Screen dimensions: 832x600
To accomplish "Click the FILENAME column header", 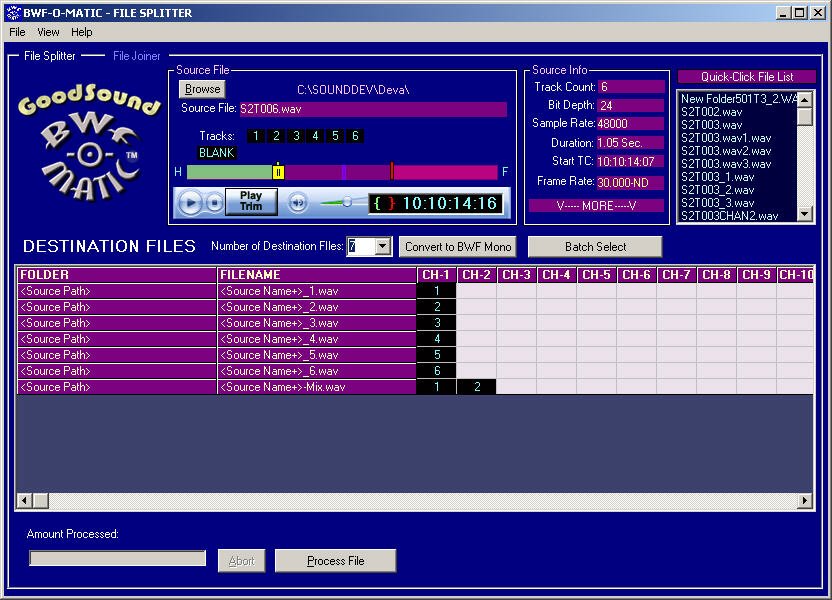I will (x=317, y=275).
